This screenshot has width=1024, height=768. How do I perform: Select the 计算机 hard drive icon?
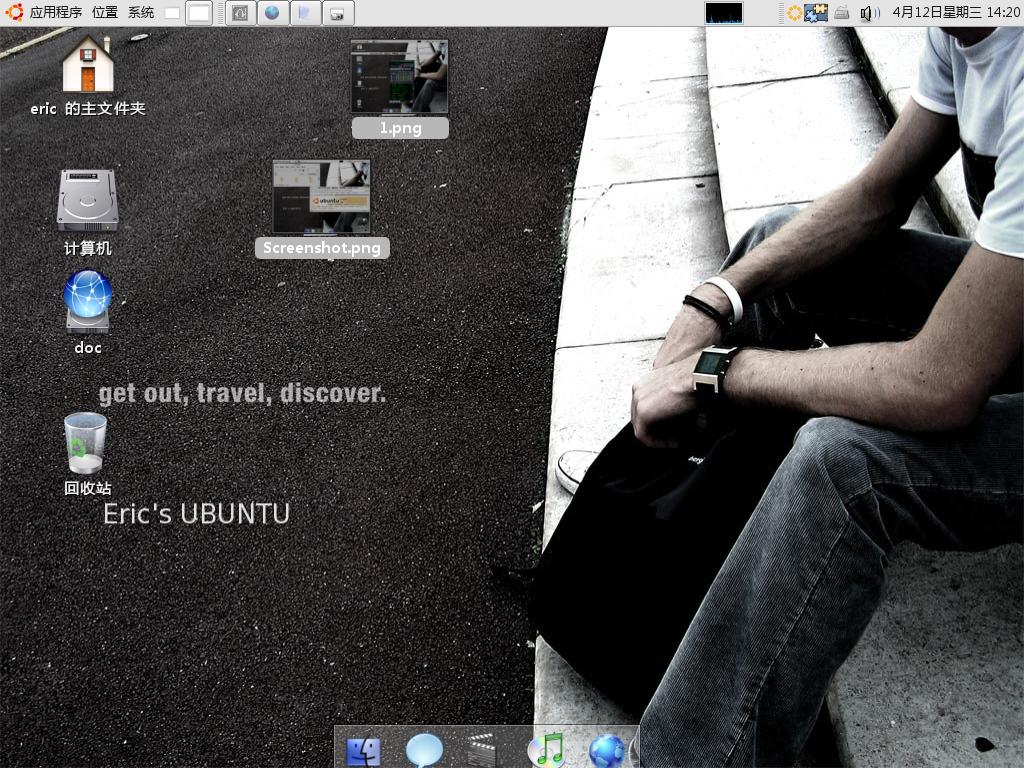point(88,200)
